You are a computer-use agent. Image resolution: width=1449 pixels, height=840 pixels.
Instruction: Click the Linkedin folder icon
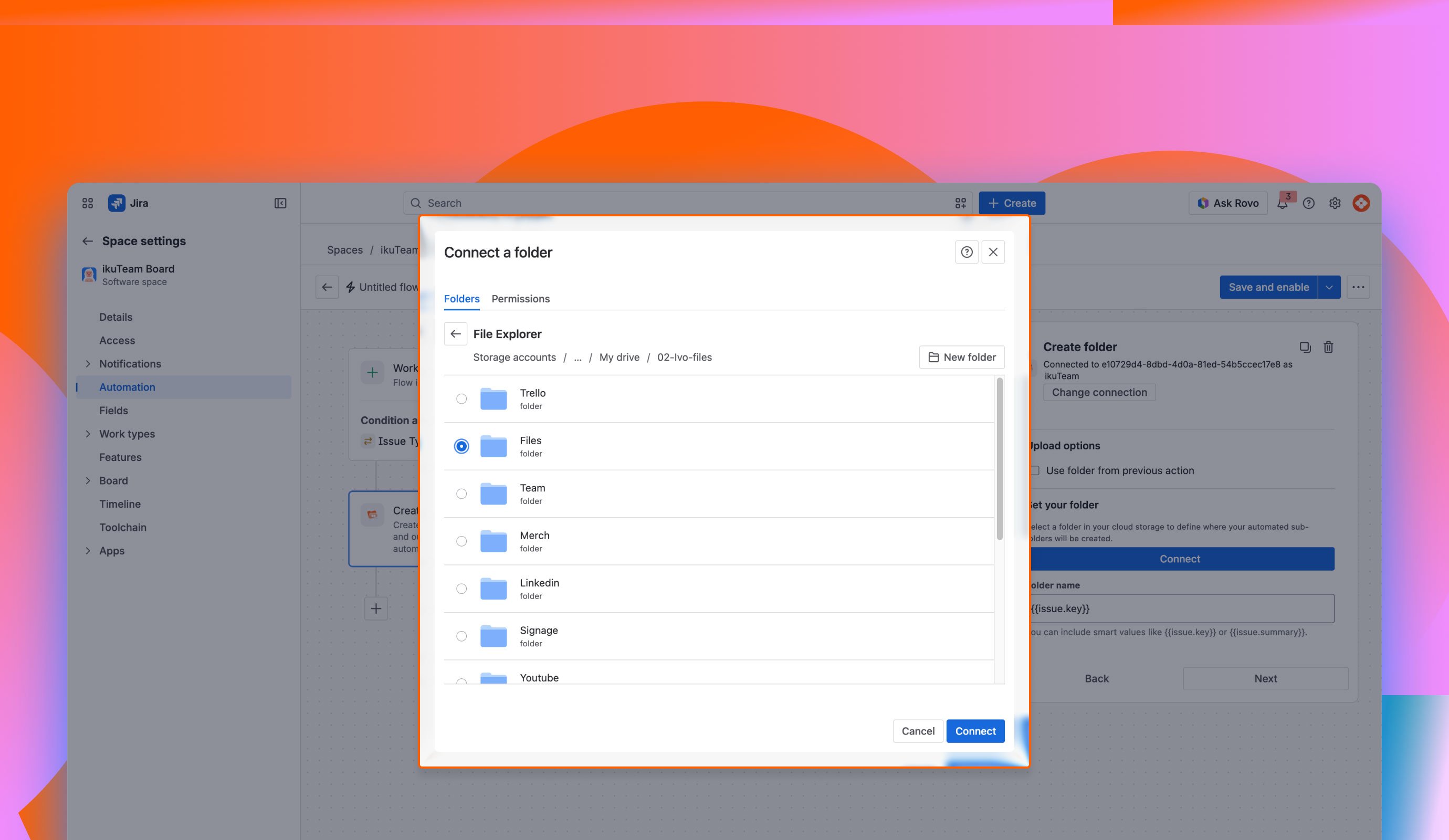[x=493, y=588]
